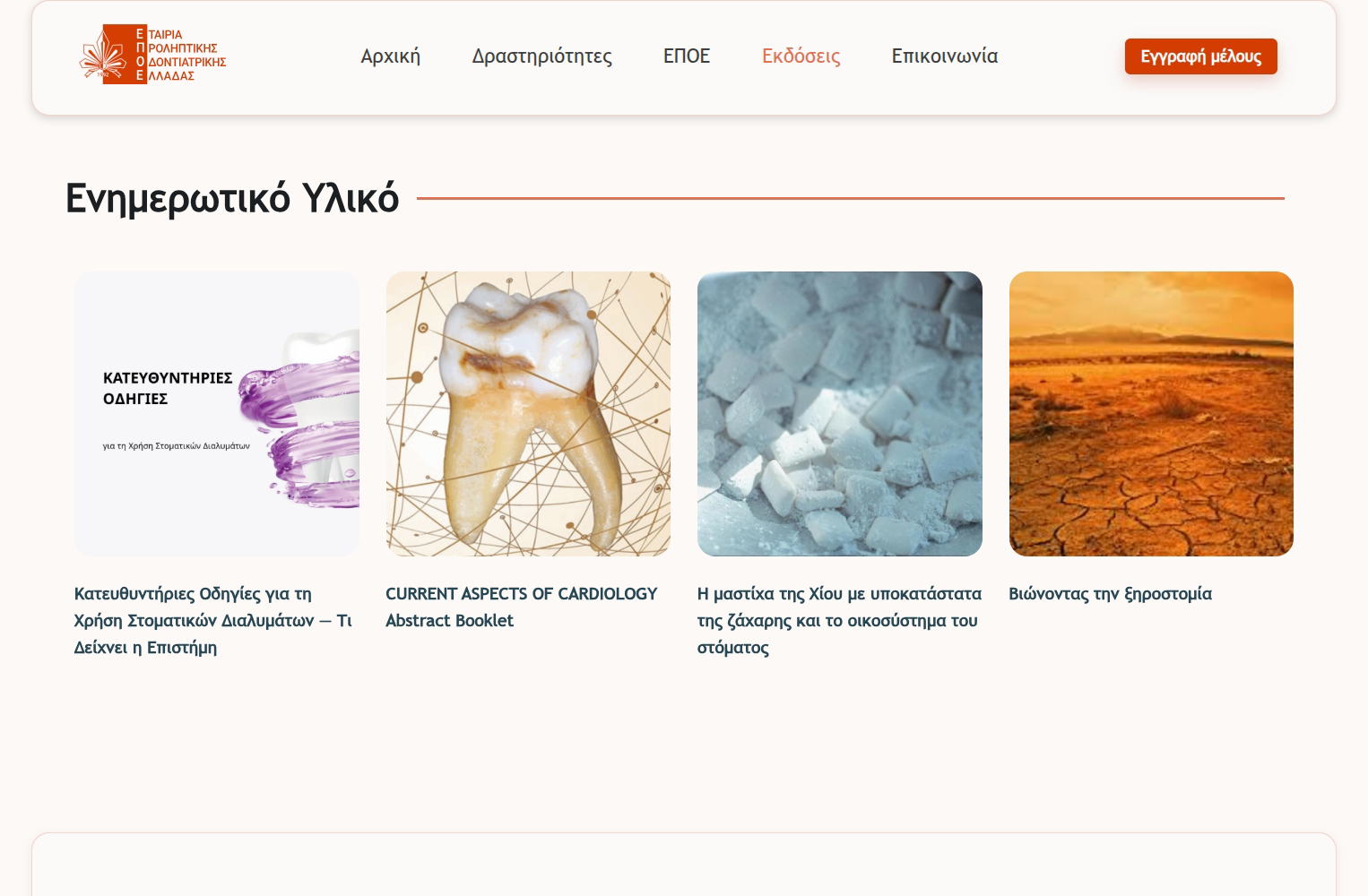Click the ΕΤΑΙΡΙΑ ΠΡΟΛΗΠΤΙΚΗΣ ΟΔΟΝΤΙΑΤΡΙΚΗΣ logo text
The height and width of the screenshot is (896, 1368).
click(x=186, y=55)
